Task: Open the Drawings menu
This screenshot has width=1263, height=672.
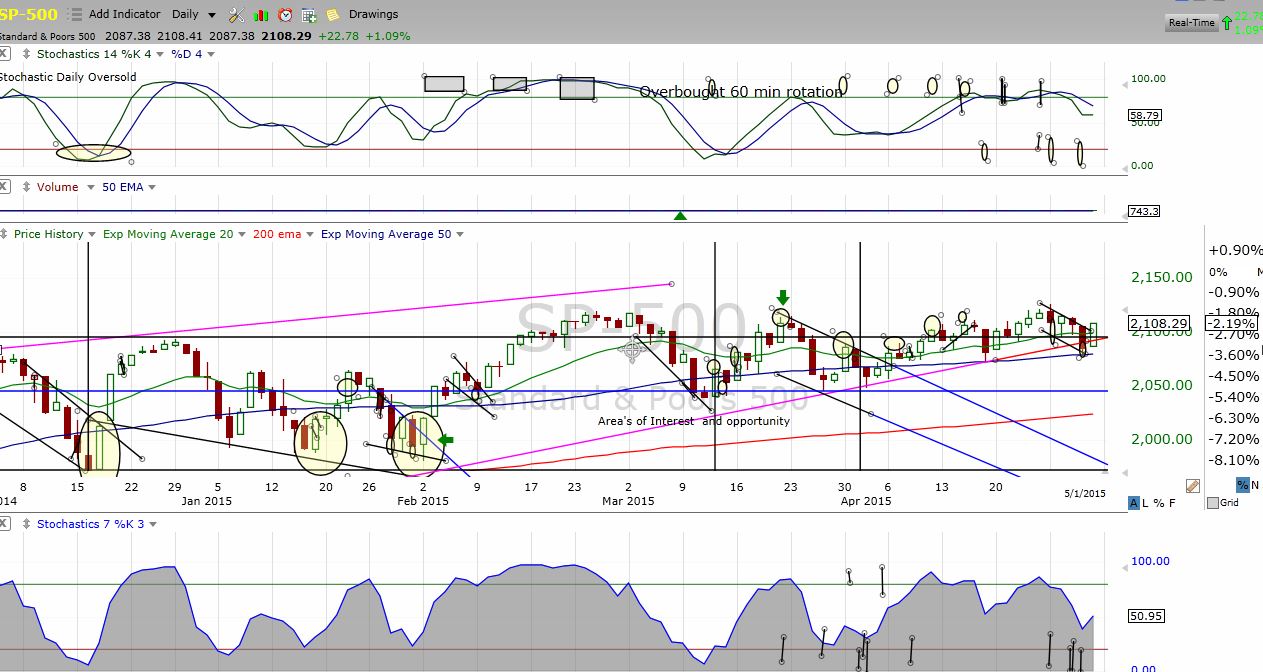Action: pos(373,14)
